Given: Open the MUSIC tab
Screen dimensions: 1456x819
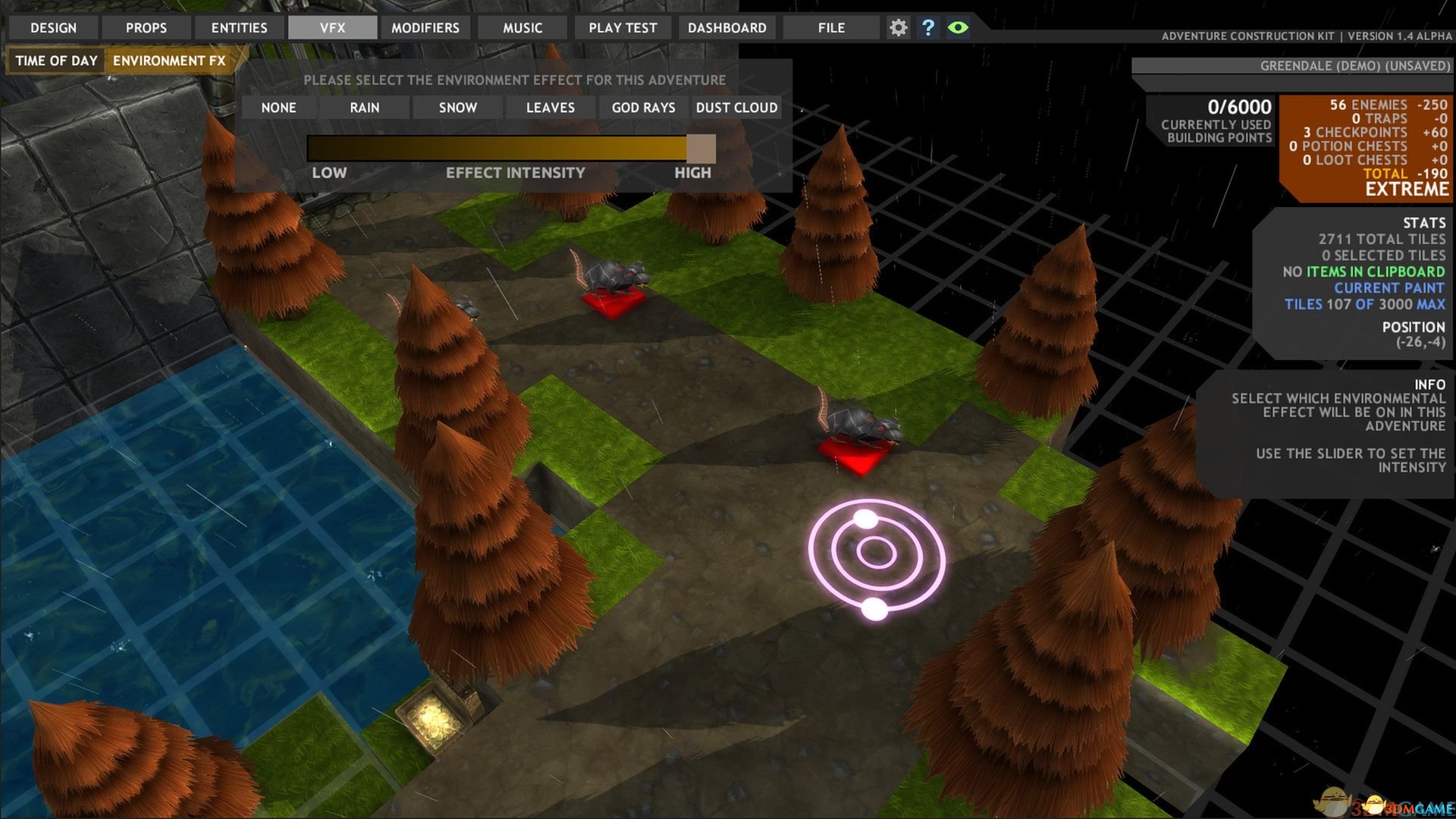Looking at the screenshot, I should tap(522, 28).
